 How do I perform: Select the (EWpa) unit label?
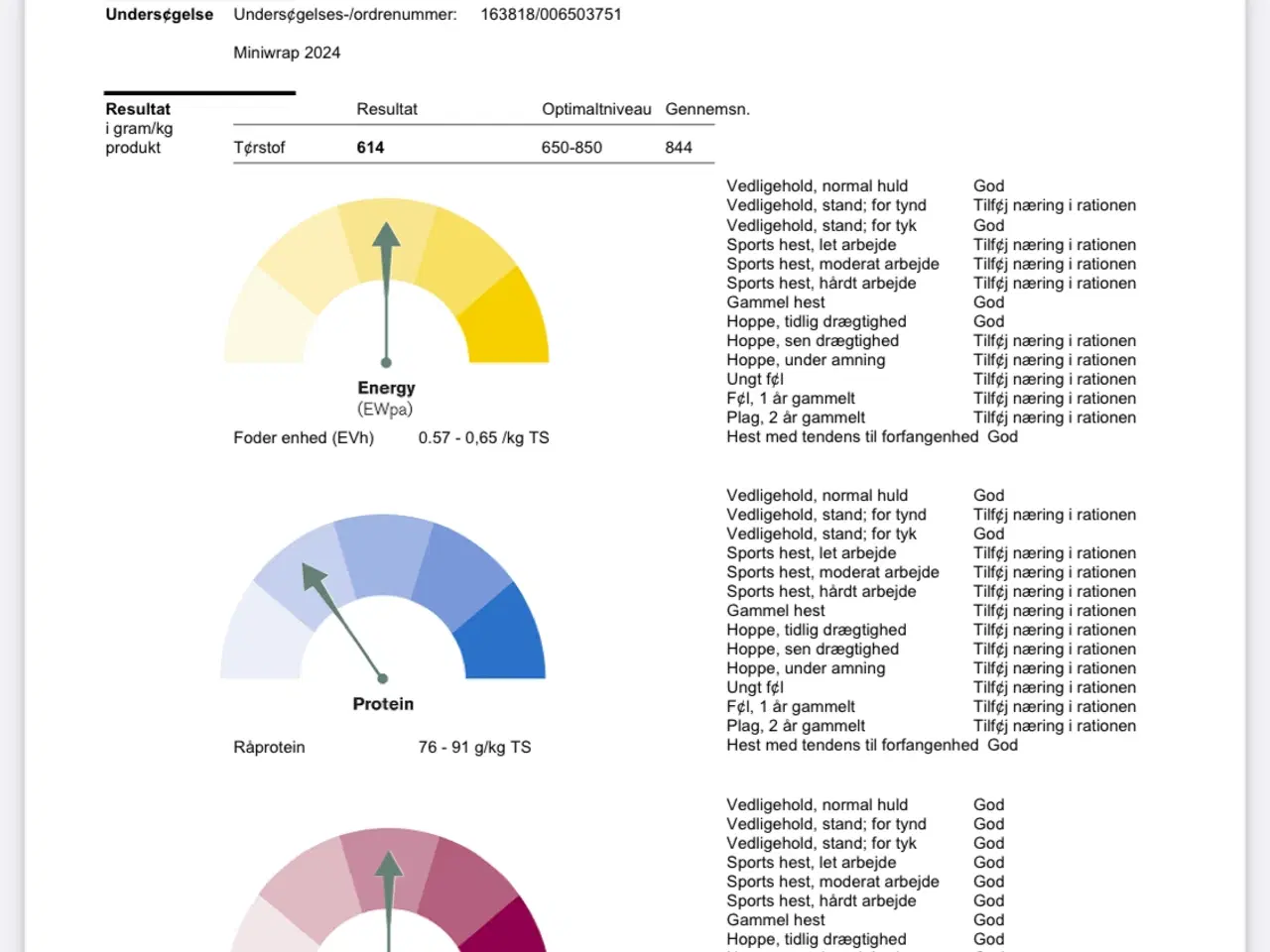(x=385, y=409)
